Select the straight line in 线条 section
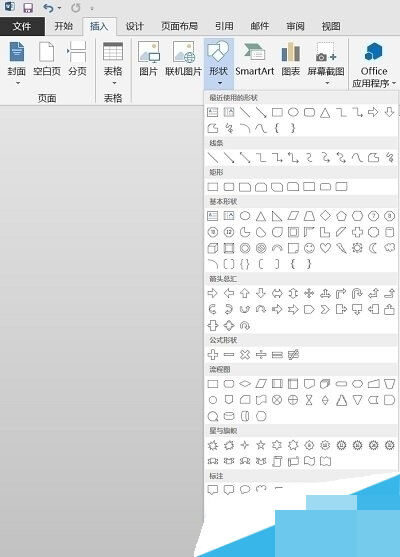Screen dimensions: 400x557 [213, 158]
